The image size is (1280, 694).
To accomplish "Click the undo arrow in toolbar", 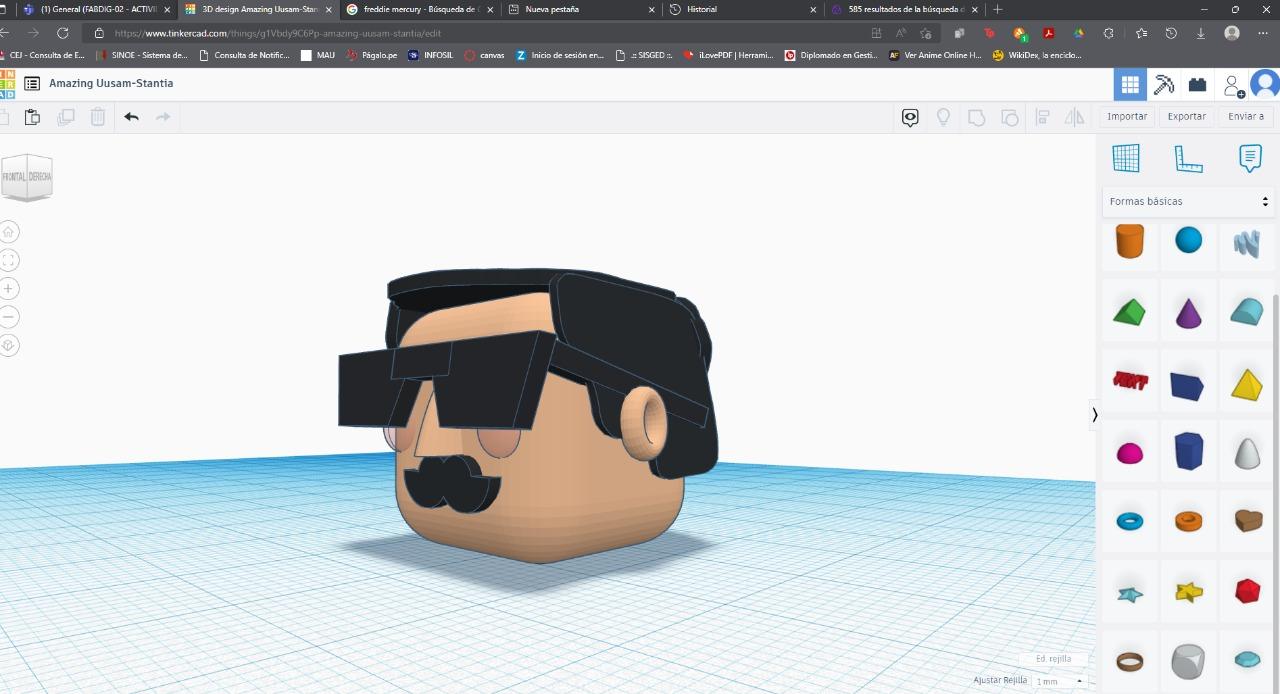I will (x=131, y=117).
